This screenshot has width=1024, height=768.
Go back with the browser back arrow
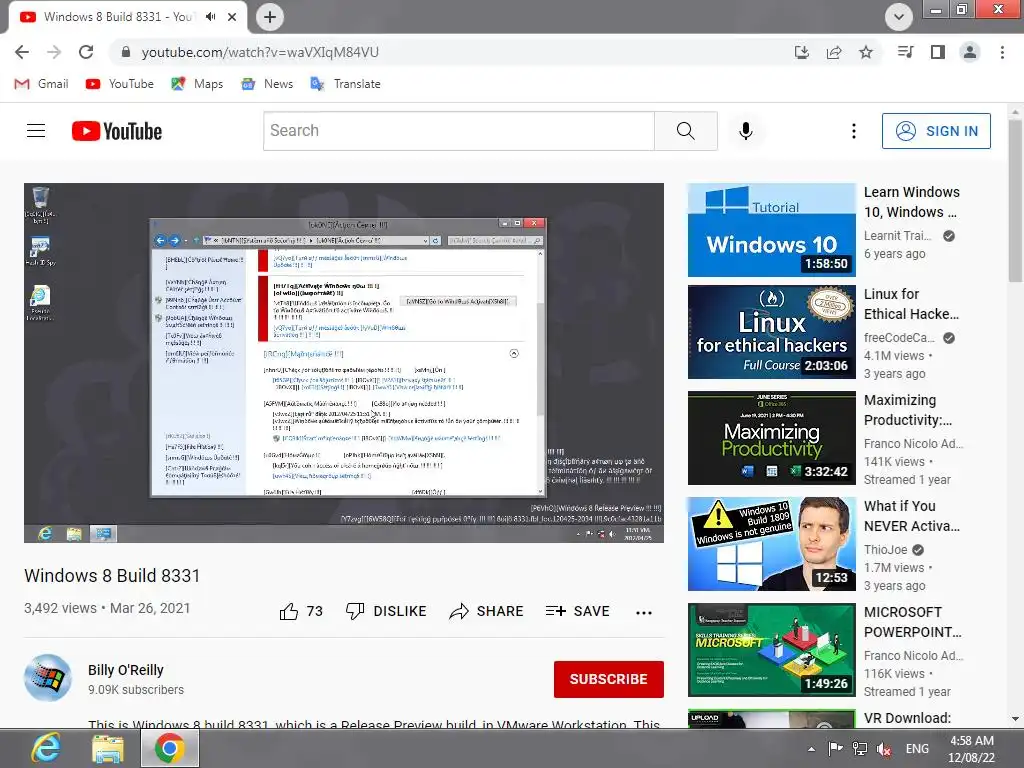(x=22, y=52)
